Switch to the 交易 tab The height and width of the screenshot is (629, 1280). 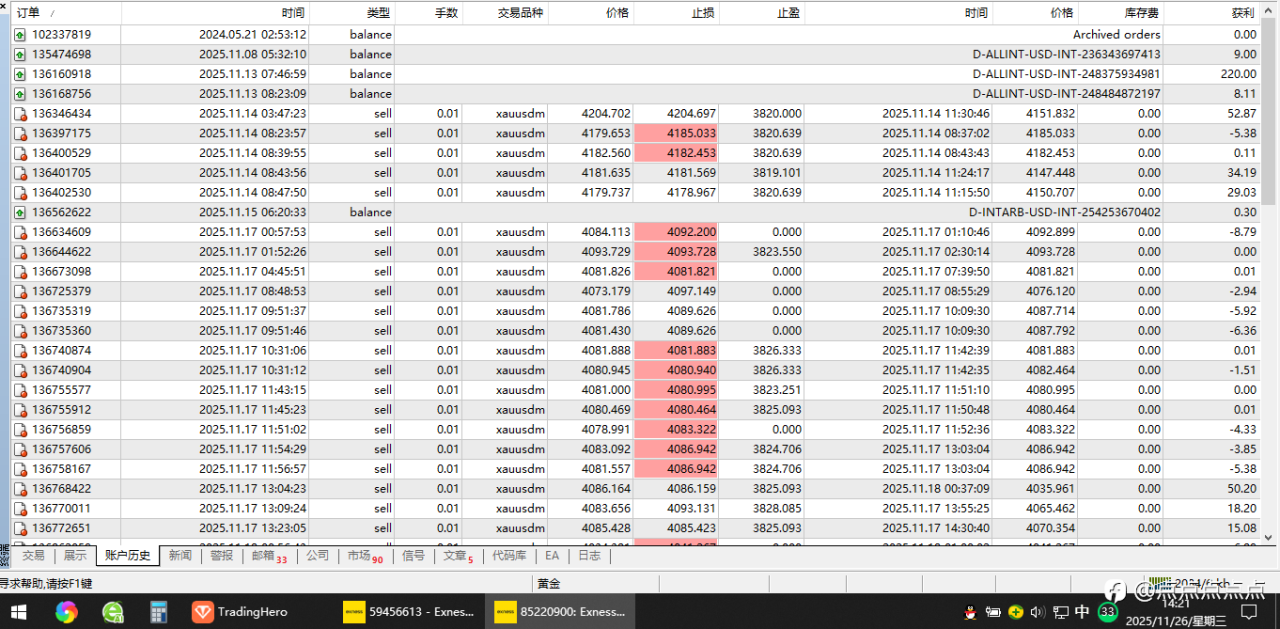click(x=33, y=556)
